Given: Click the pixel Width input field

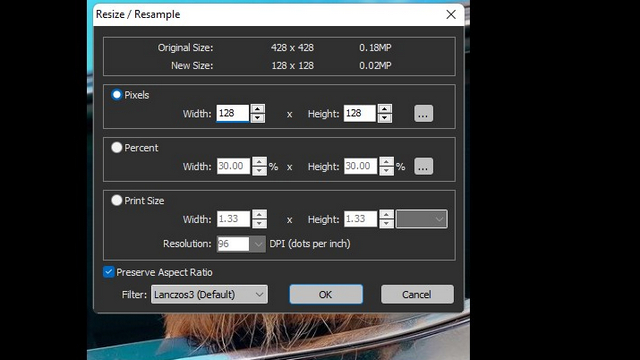Looking at the screenshot, I should coord(233,113).
